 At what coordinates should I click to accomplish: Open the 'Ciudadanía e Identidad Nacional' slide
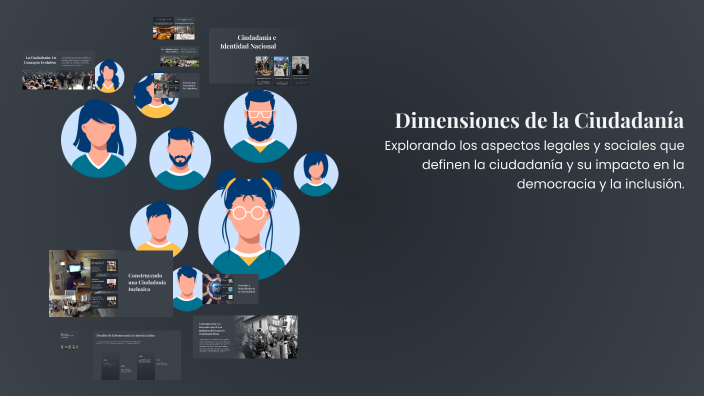(x=259, y=56)
